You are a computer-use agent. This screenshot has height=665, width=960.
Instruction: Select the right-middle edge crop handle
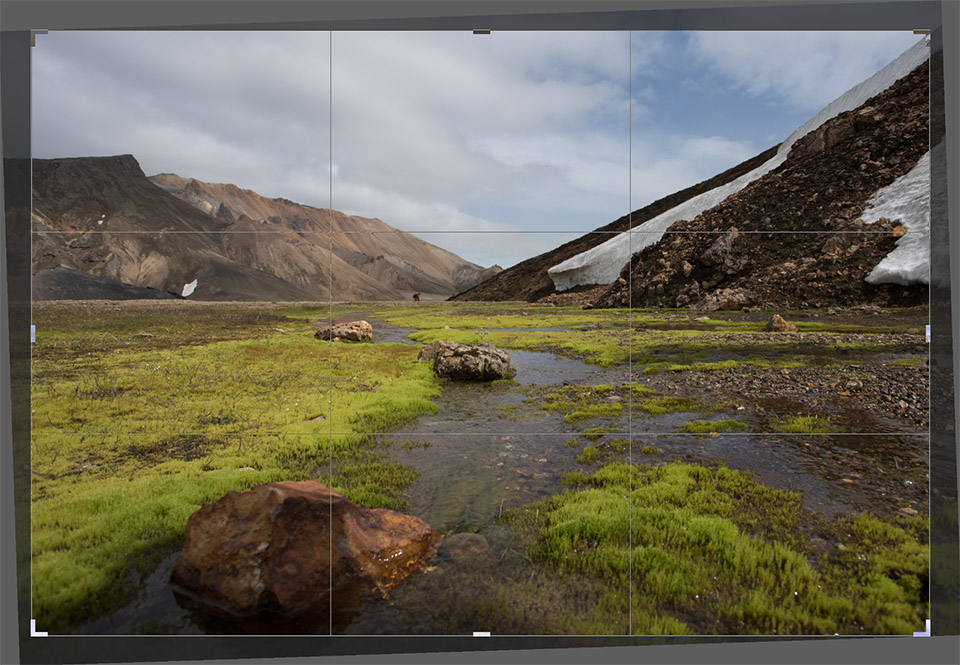(928, 334)
